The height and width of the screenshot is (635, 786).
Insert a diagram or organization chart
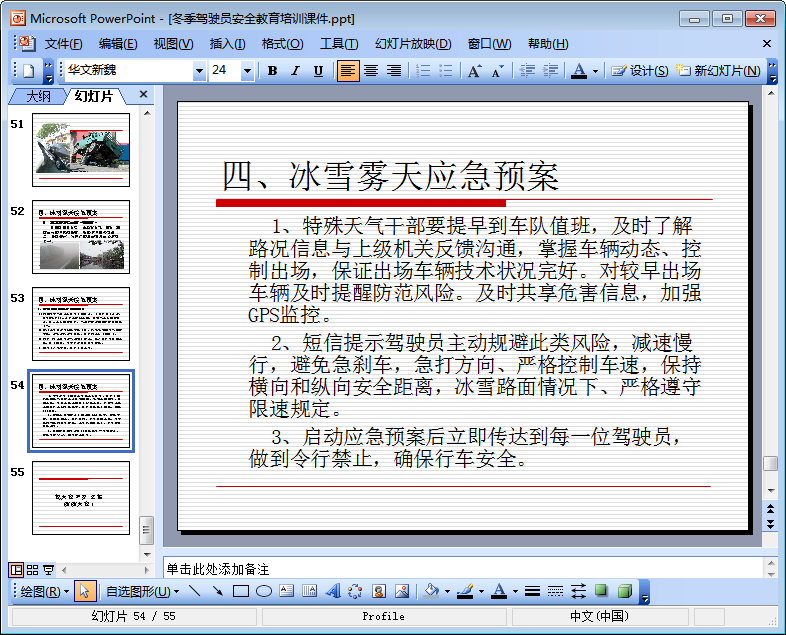pyautogui.click(x=355, y=591)
